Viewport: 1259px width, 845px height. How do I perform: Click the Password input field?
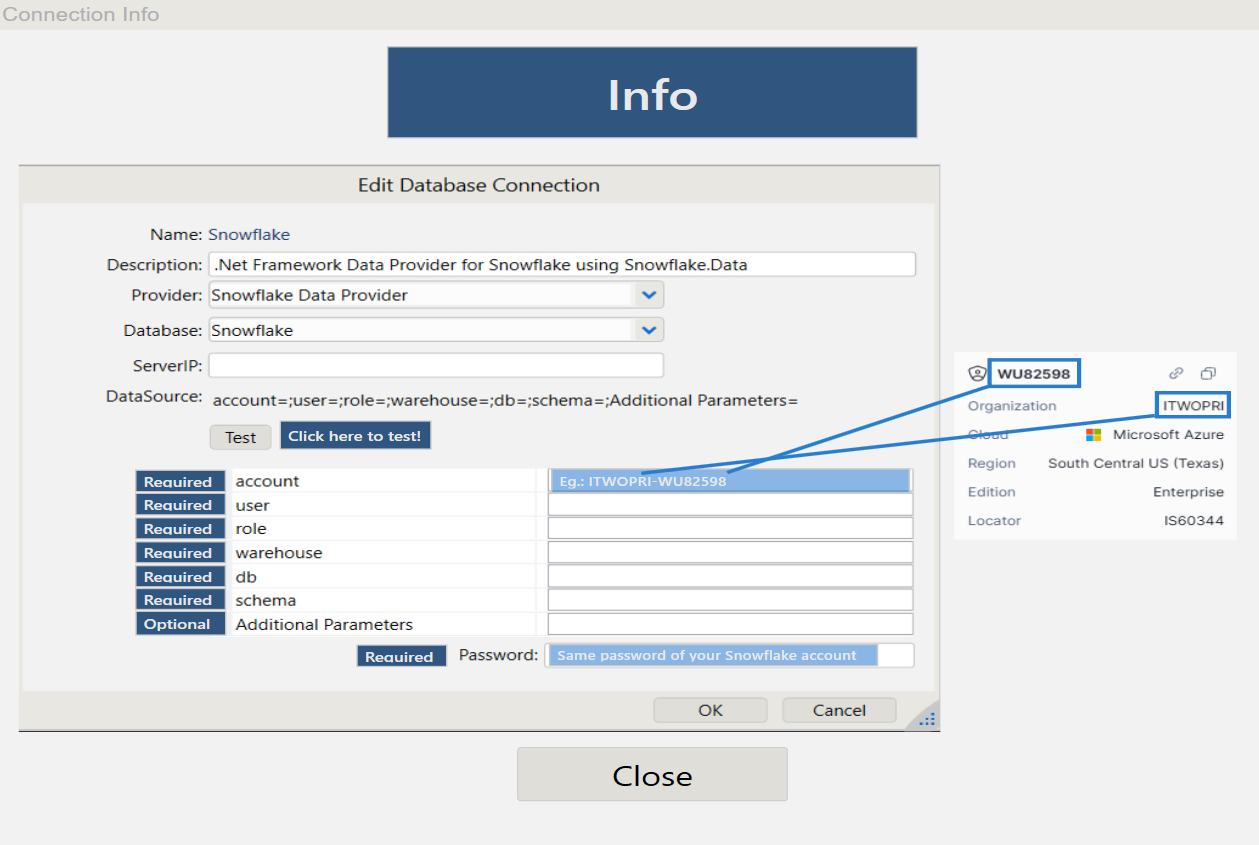click(730, 655)
